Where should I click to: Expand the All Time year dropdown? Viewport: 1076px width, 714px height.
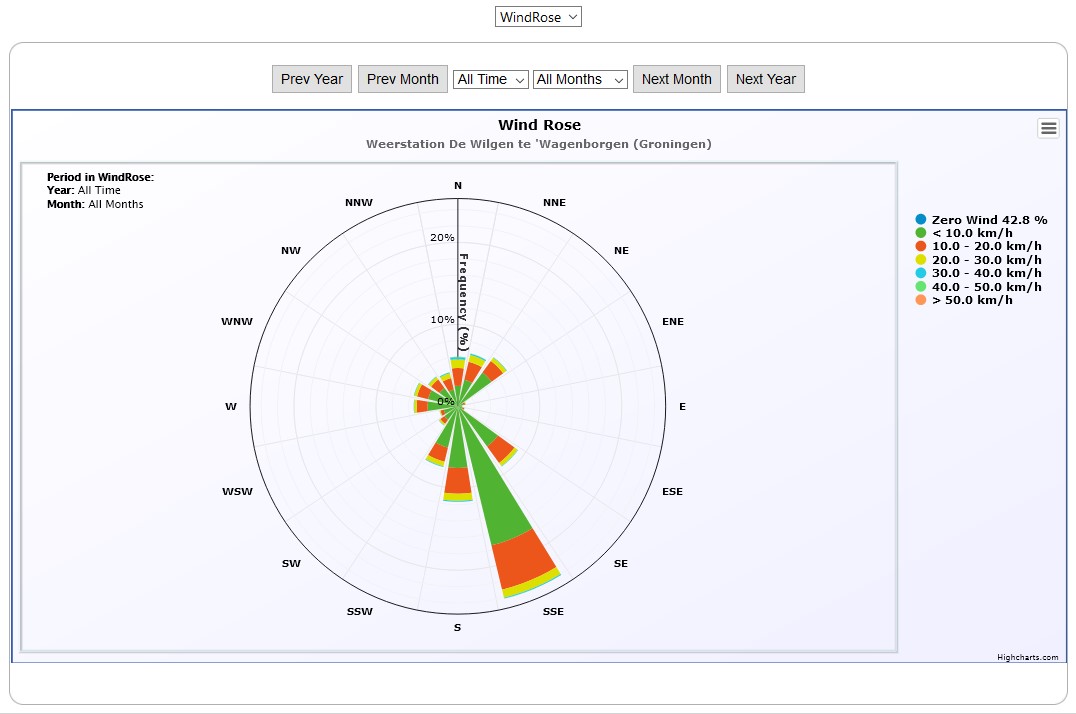[491, 79]
